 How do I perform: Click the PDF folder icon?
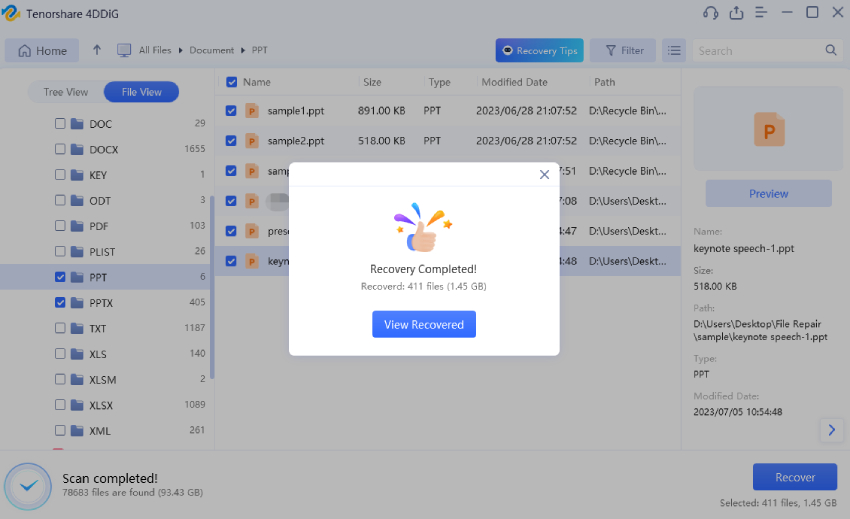click(77, 226)
